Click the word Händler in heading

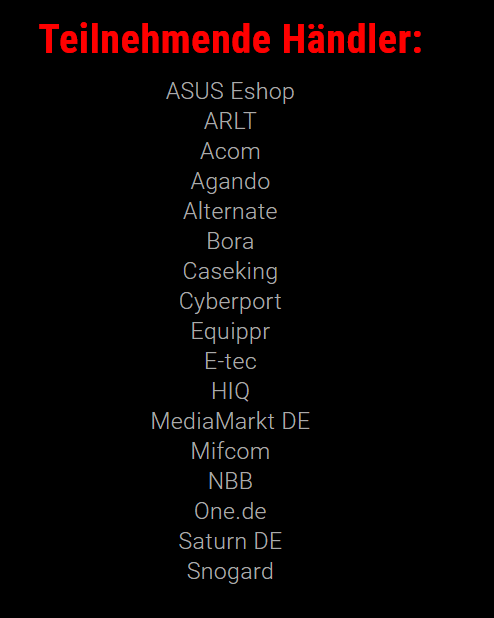[x=352, y=39]
